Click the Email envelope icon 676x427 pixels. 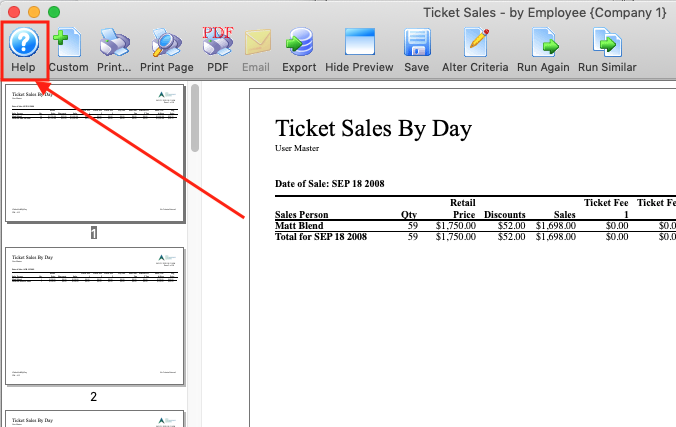257,42
